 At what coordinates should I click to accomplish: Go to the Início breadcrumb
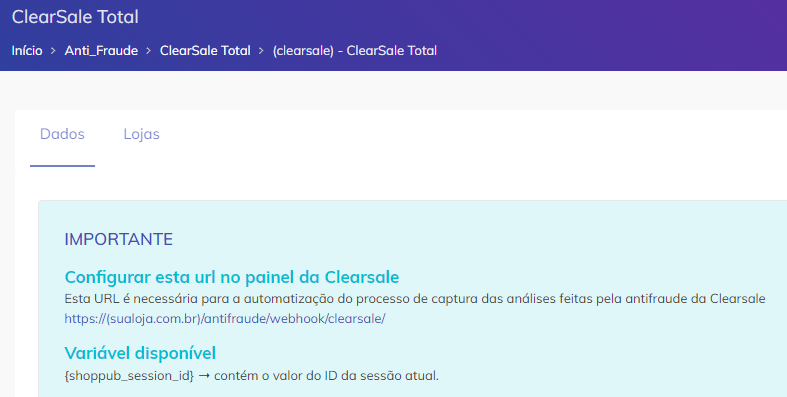point(27,51)
